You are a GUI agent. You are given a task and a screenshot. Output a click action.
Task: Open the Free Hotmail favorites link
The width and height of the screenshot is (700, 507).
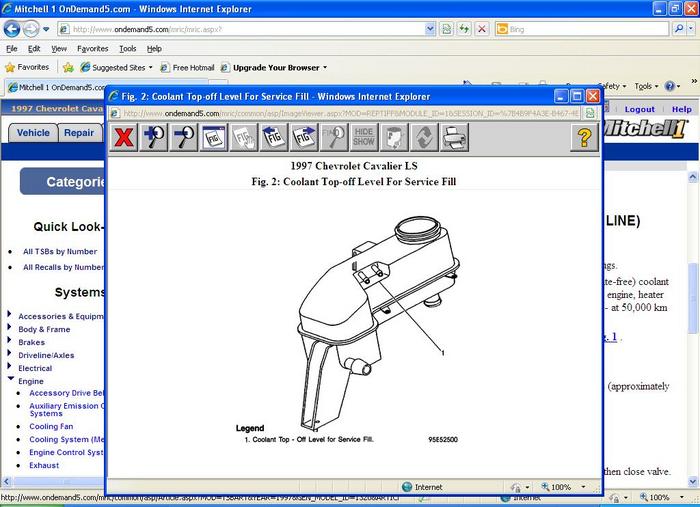pyautogui.click(x=188, y=67)
